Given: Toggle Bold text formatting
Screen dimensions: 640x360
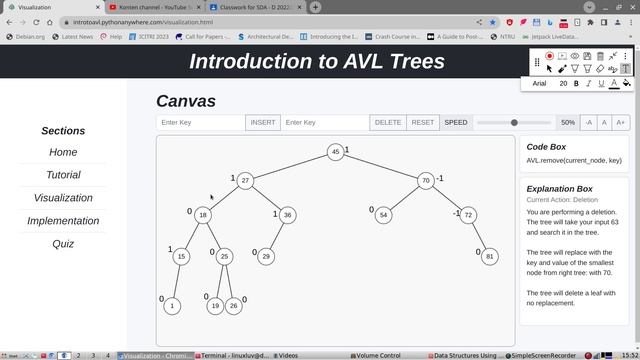Looking at the screenshot, I should 576,83.
